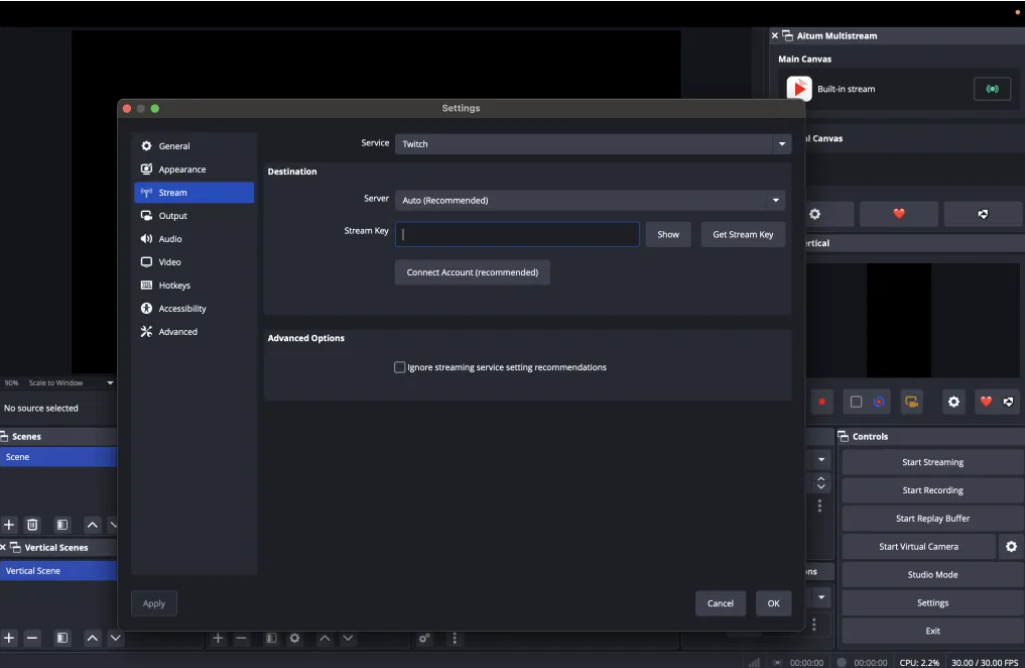Toggle Studio Mode in Controls

click(932, 575)
